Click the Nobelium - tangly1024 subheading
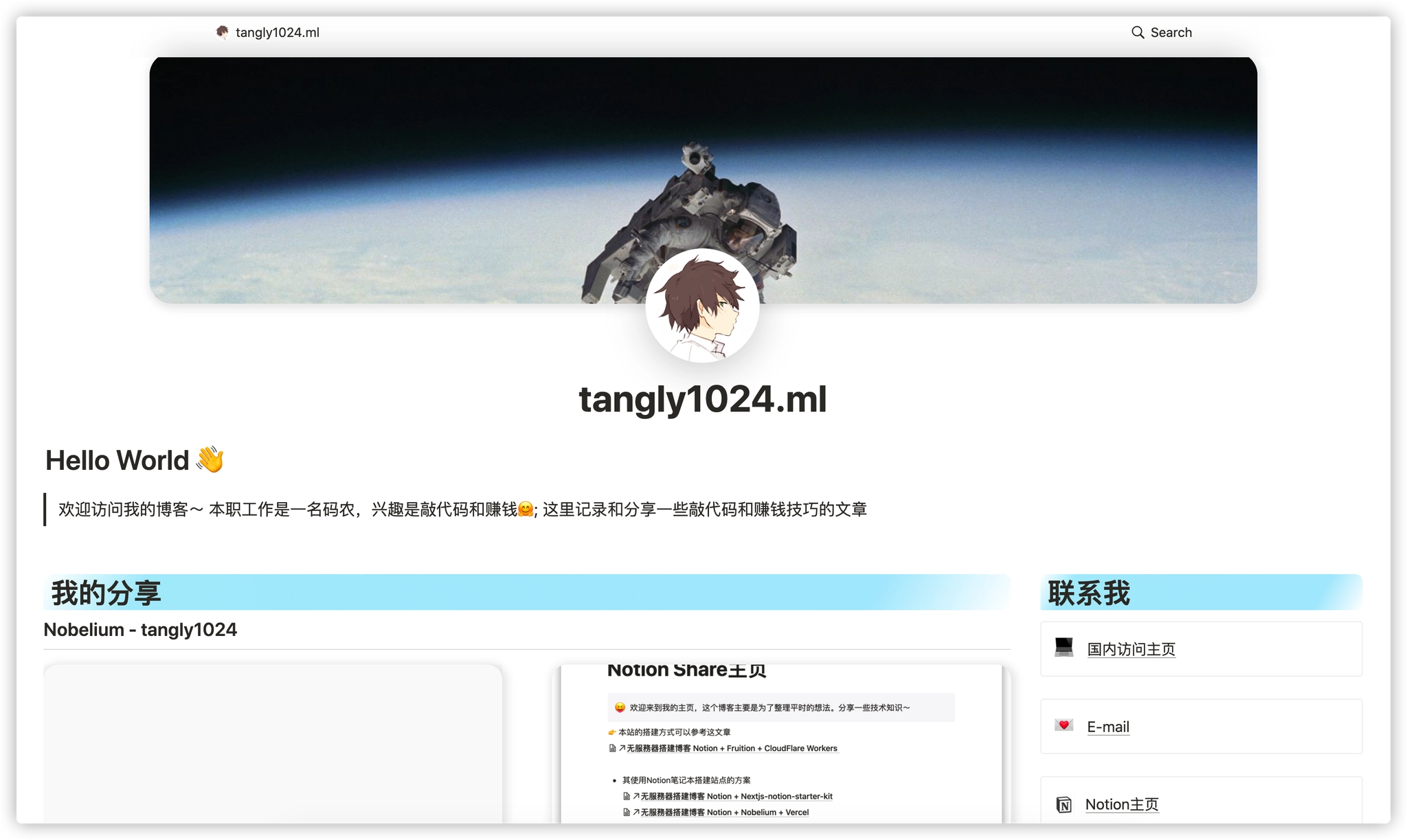 pos(140,630)
